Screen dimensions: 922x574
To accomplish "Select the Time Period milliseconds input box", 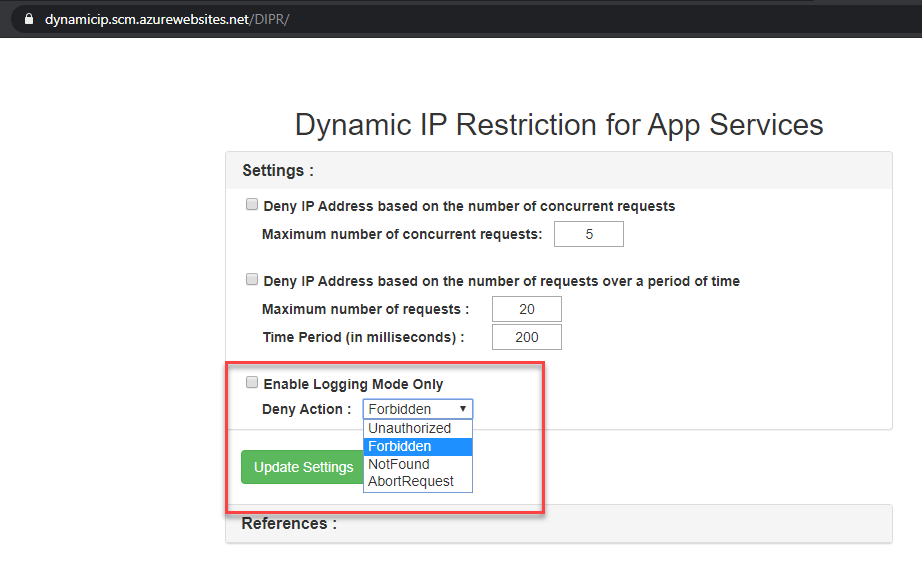I will coord(526,337).
